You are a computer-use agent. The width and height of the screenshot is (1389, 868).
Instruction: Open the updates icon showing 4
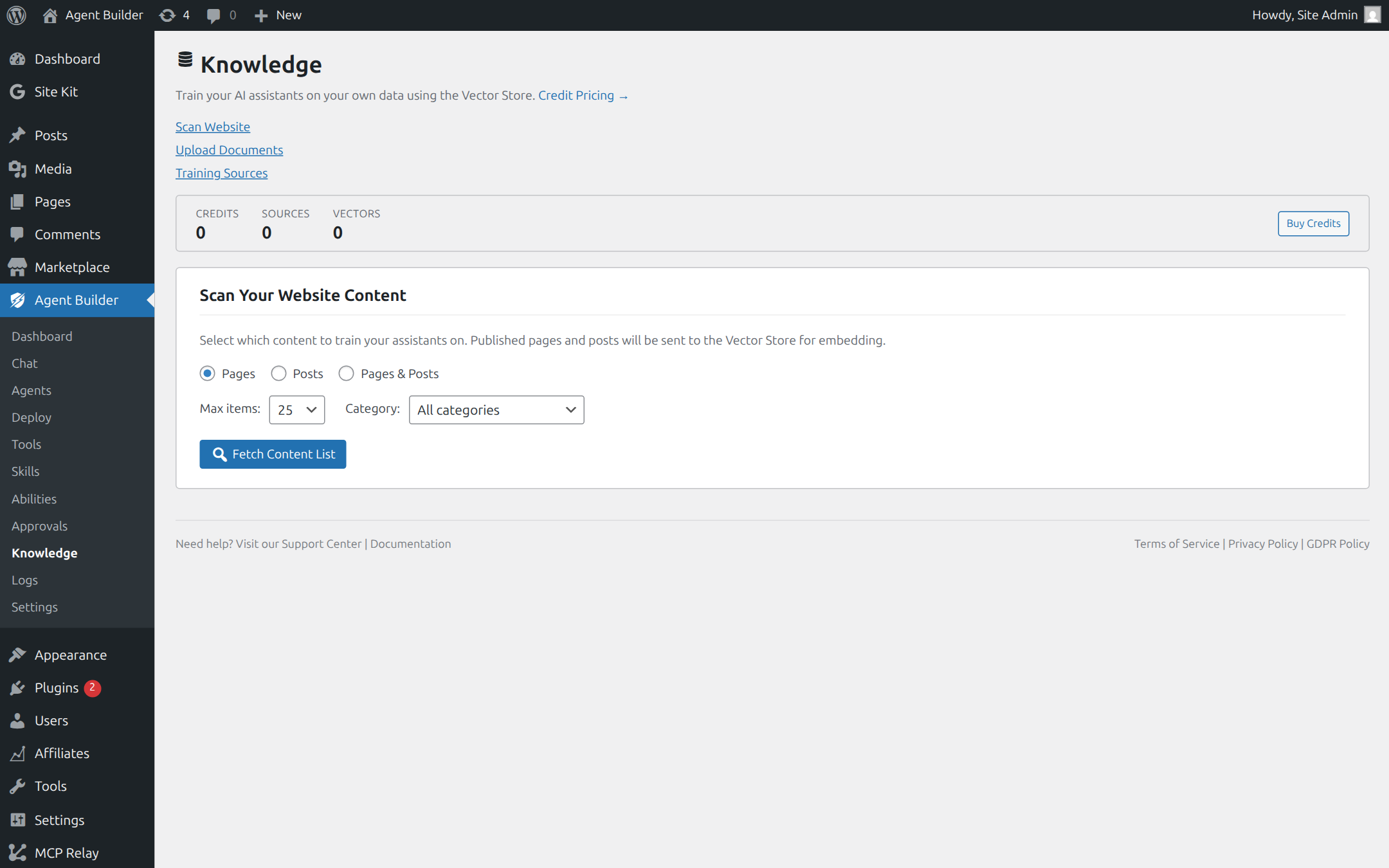click(x=167, y=15)
